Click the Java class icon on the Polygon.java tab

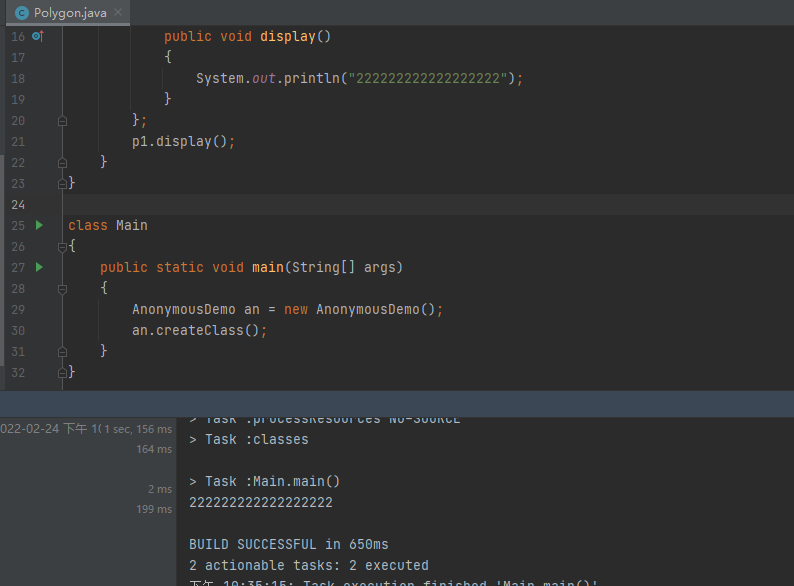pos(21,13)
